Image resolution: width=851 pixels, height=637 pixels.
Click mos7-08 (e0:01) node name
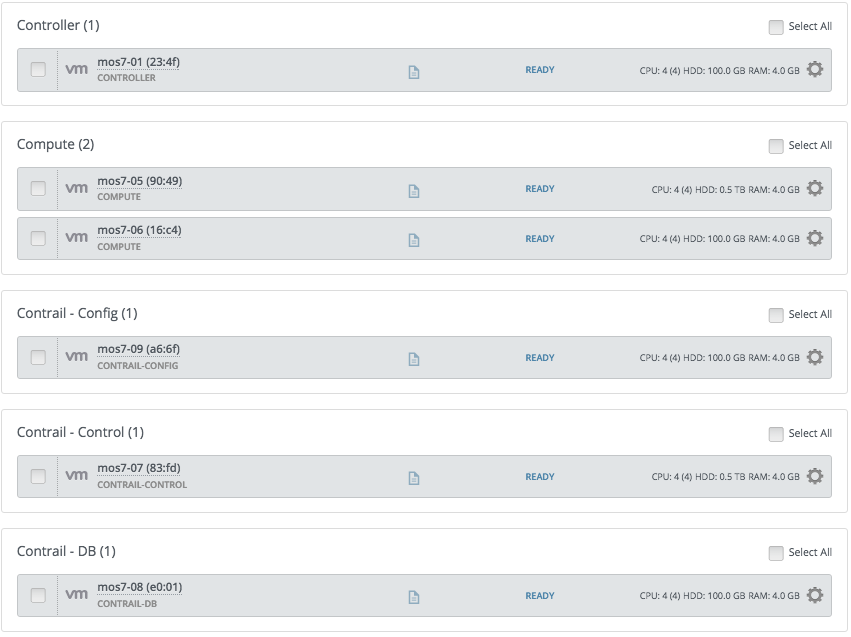pyautogui.click(x=139, y=587)
